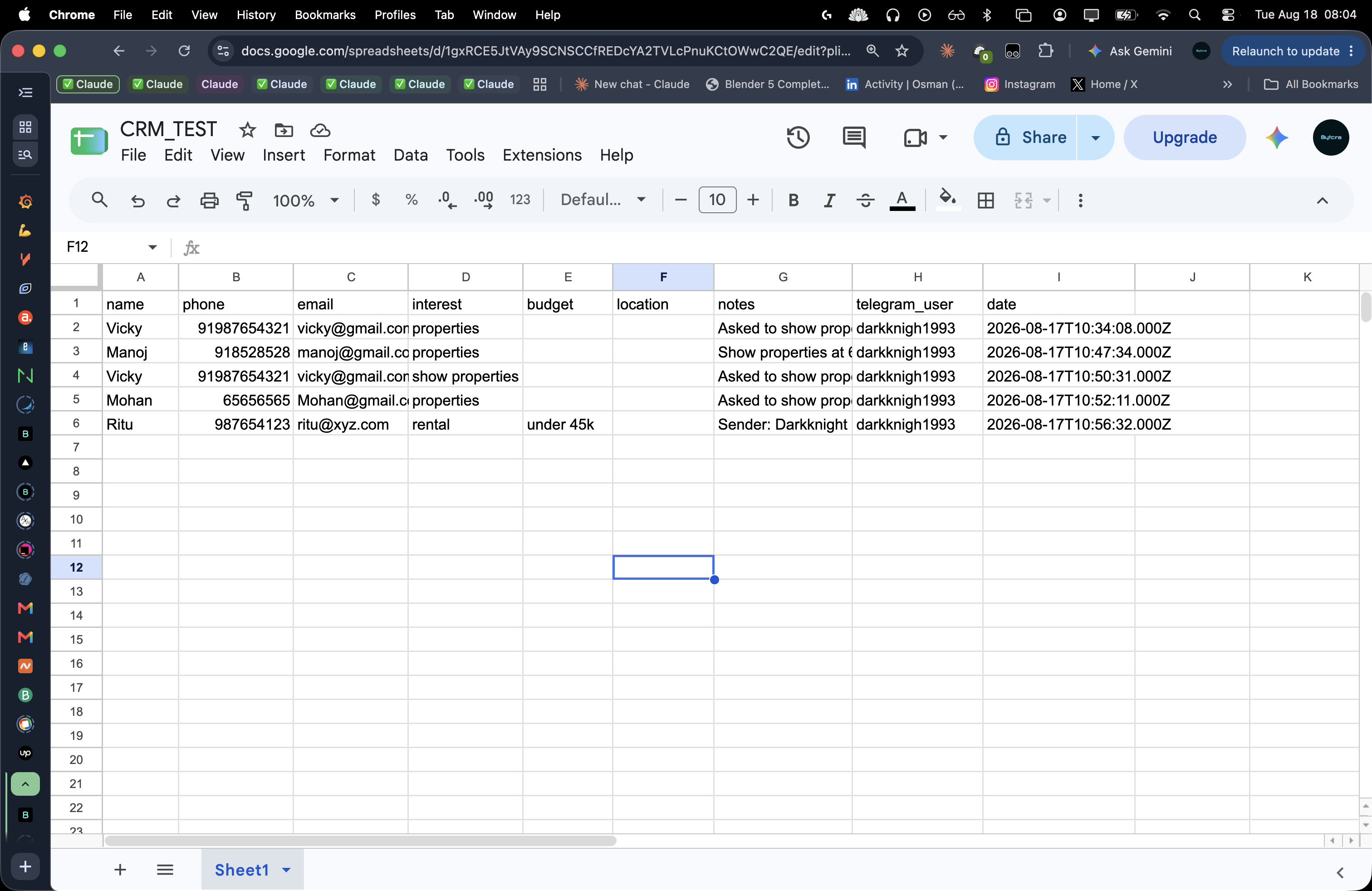The height and width of the screenshot is (891, 1372).
Task: Redo the last undone action
Action: 173,200
